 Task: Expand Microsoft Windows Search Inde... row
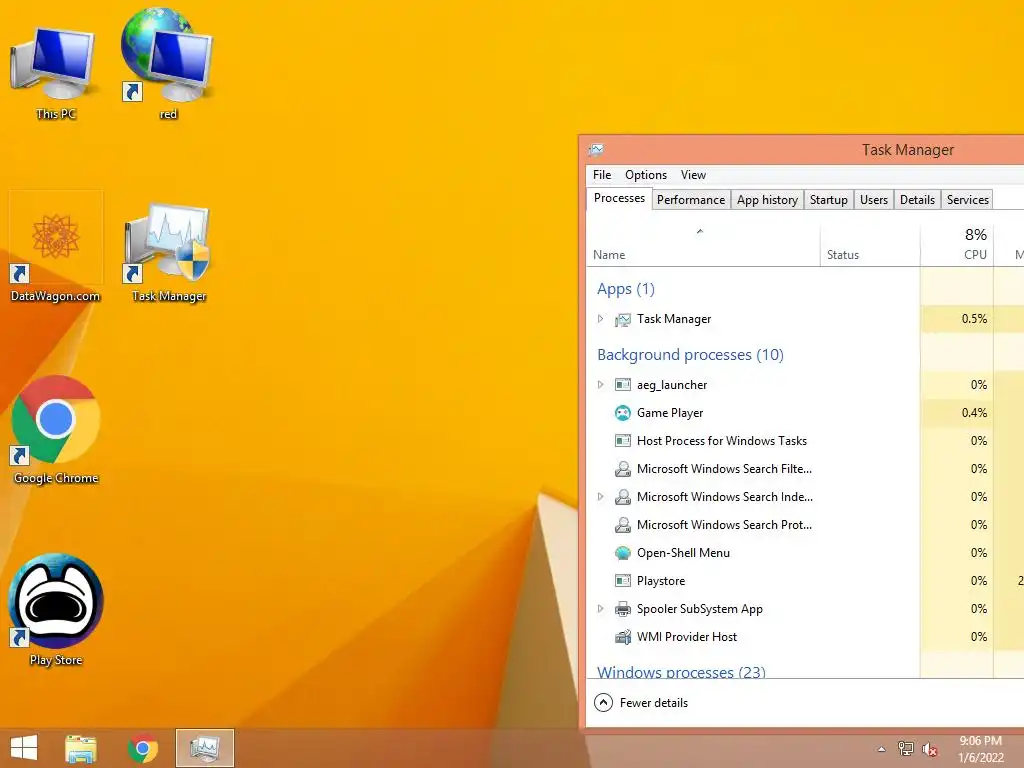(x=600, y=497)
